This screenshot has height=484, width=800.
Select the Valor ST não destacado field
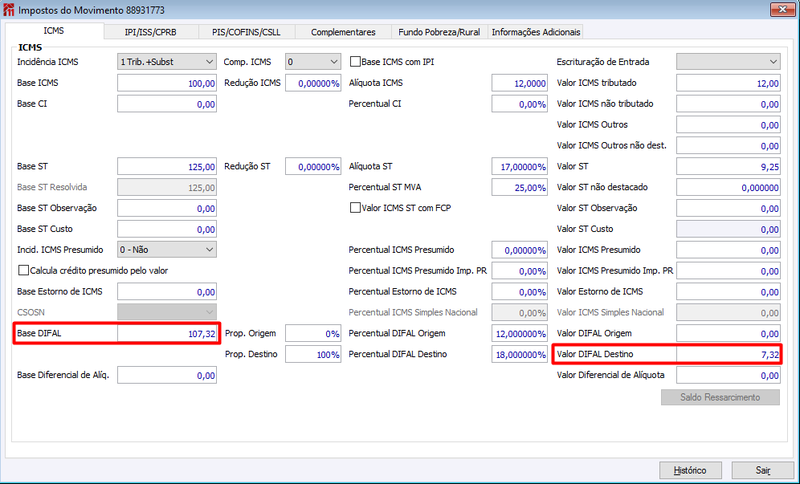pyautogui.click(x=728, y=188)
